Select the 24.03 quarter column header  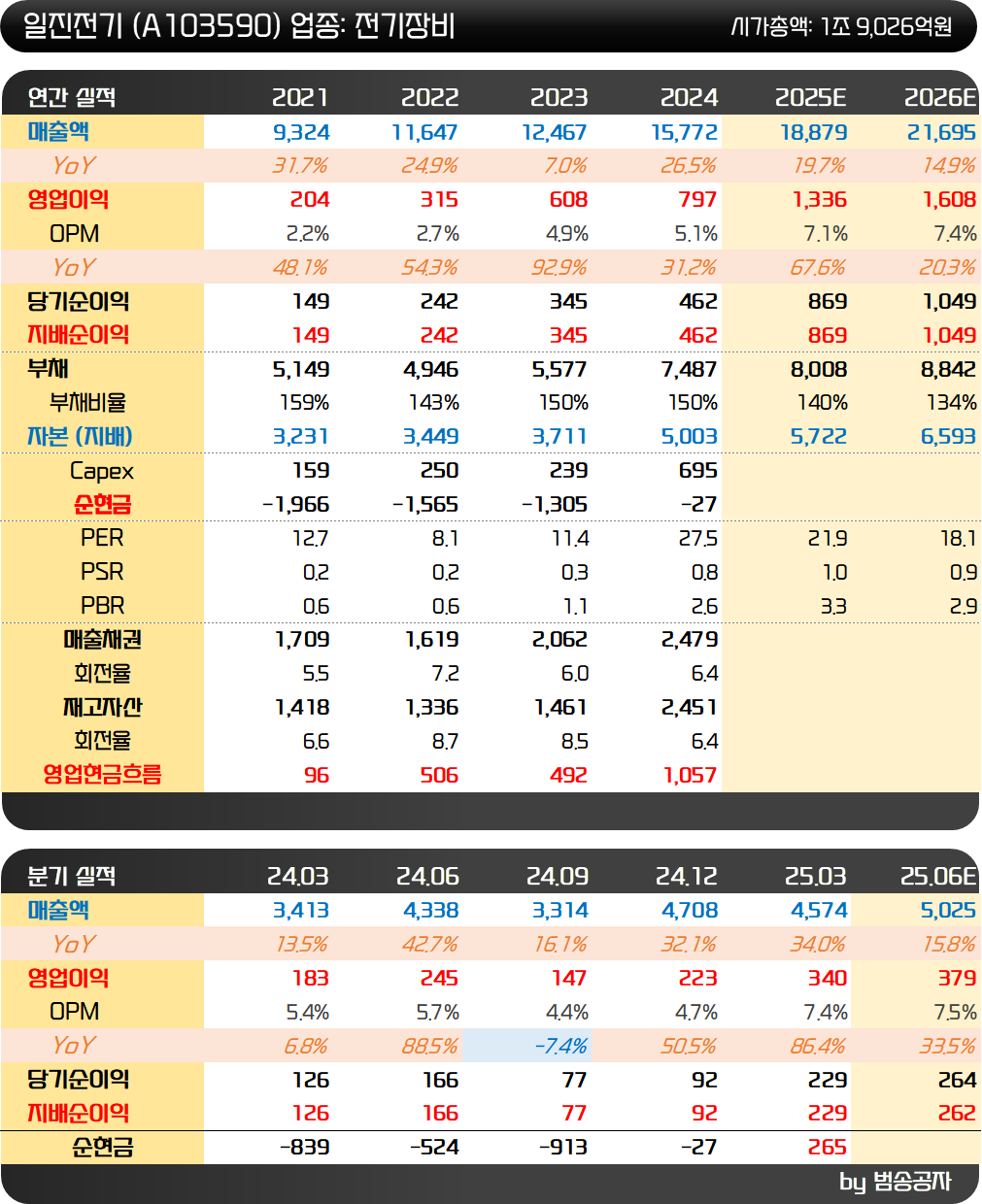tap(297, 876)
